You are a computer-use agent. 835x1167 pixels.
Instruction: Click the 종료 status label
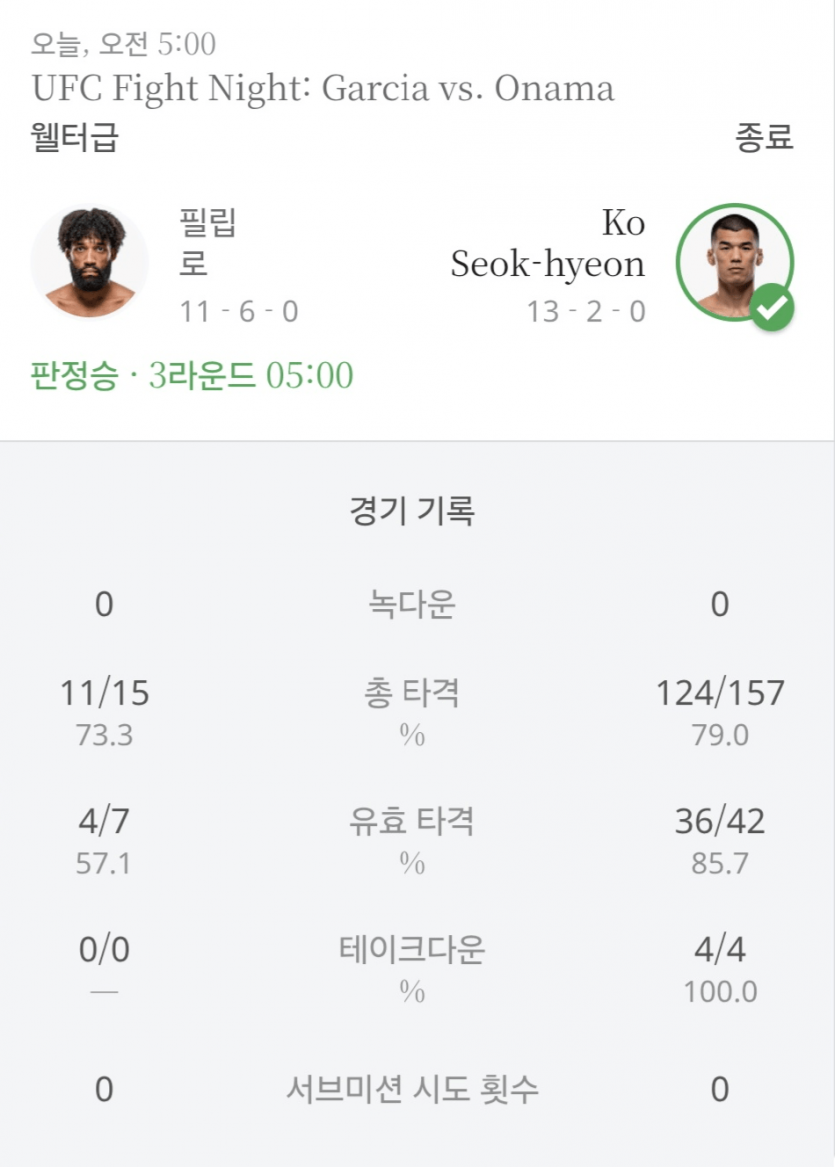[x=764, y=138]
